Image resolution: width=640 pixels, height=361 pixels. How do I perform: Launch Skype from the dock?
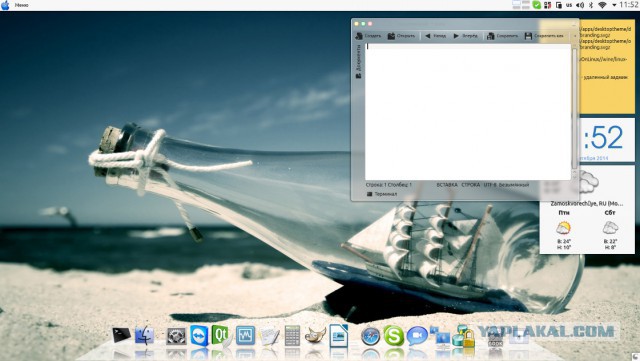[x=393, y=336]
